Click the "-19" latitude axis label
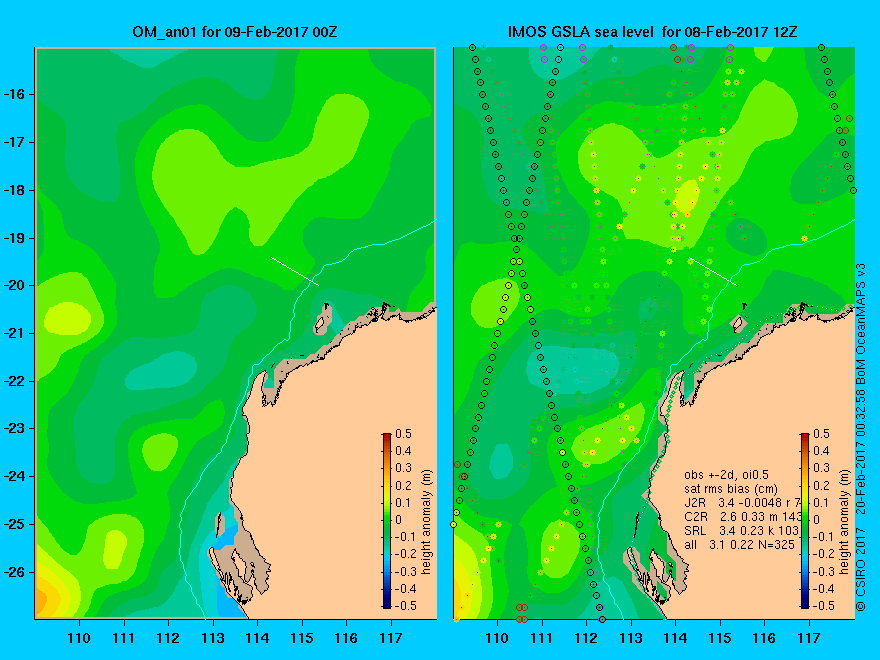The width and height of the screenshot is (880, 660). click(x=12, y=238)
